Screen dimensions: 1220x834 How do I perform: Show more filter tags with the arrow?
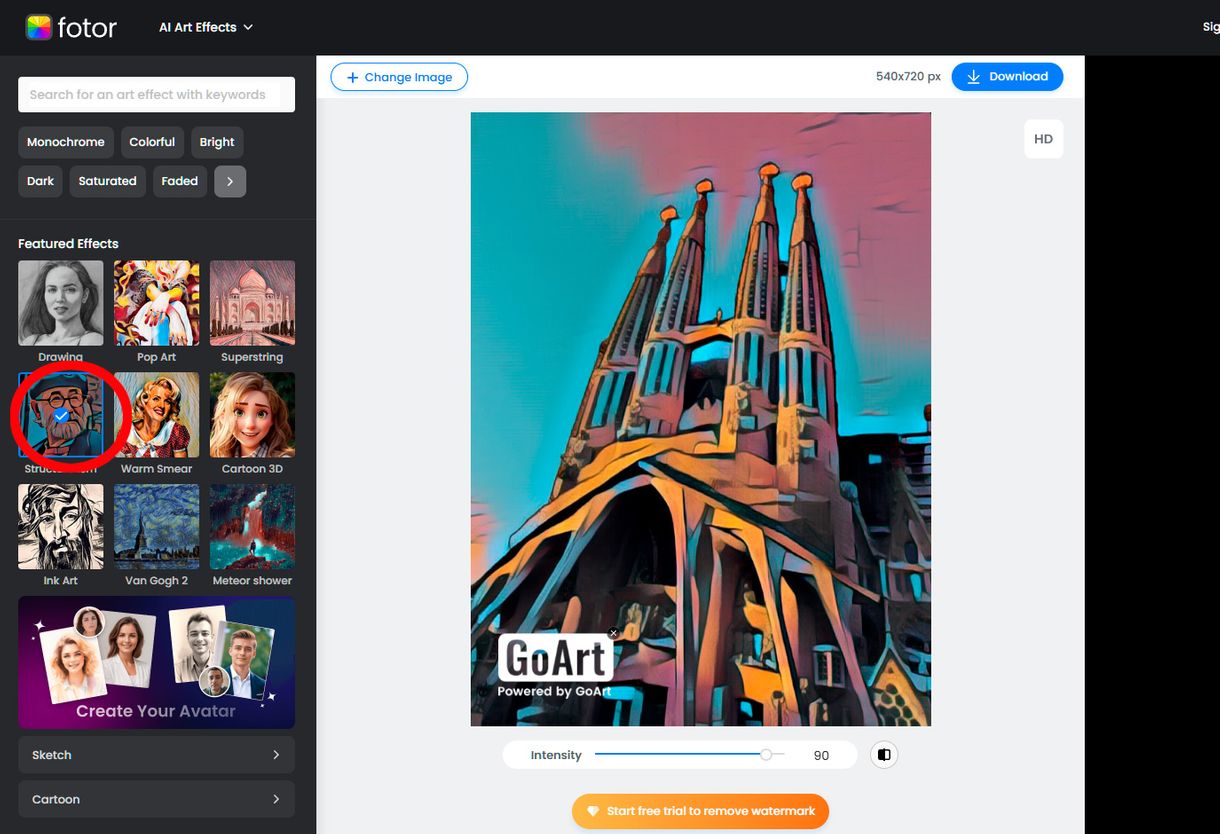tap(230, 181)
